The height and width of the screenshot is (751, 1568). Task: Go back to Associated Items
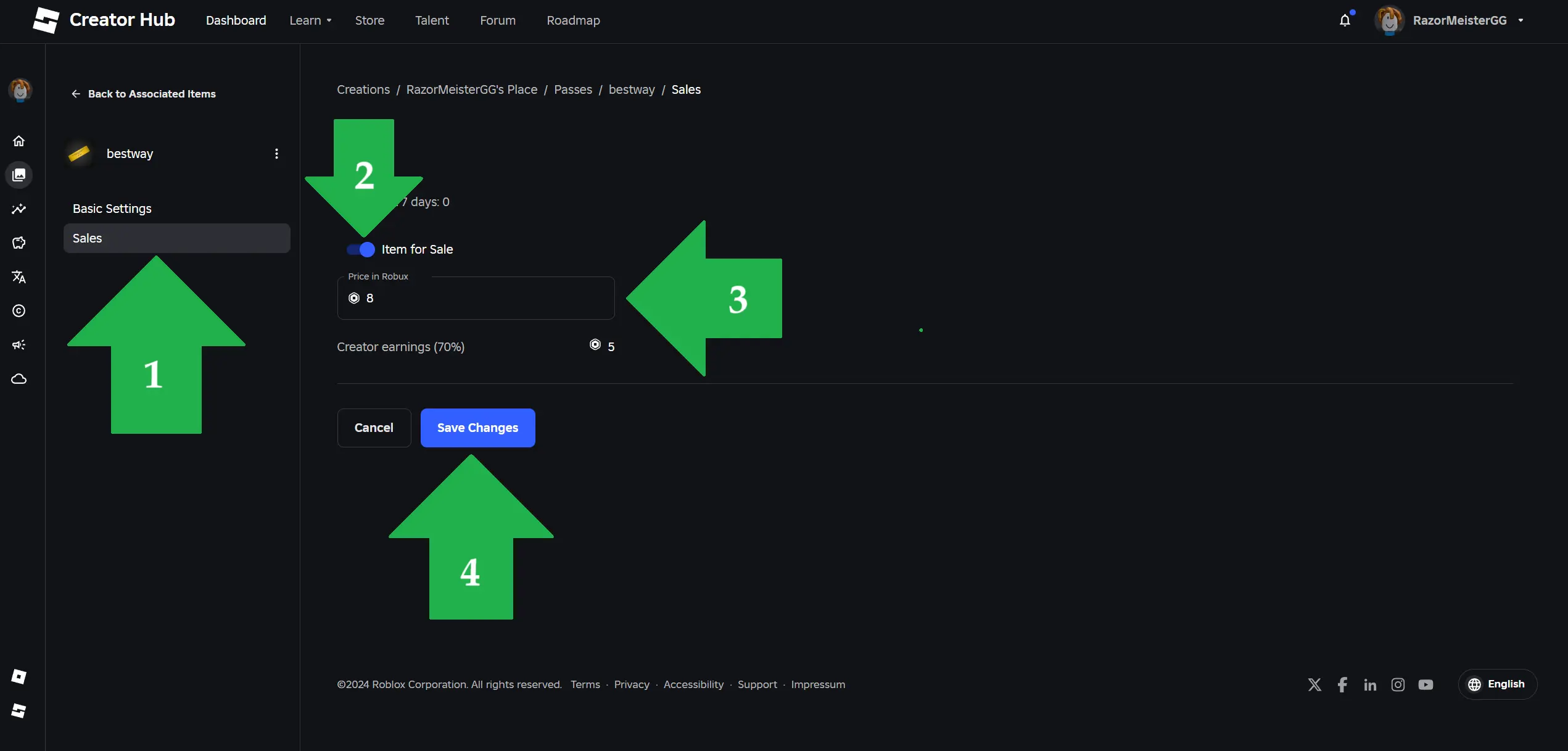tap(143, 94)
